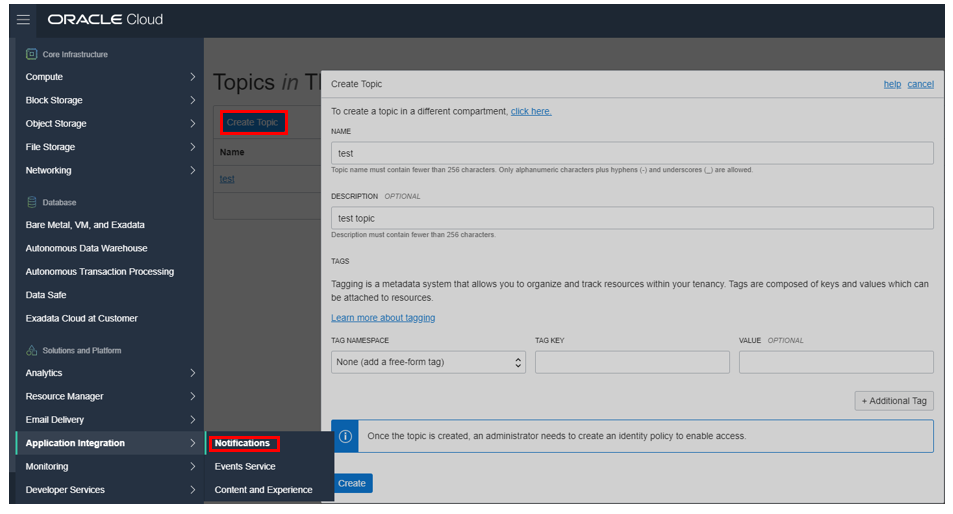Open Object Storage in the sidebar
This screenshot has width=953, height=514.
[56, 123]
